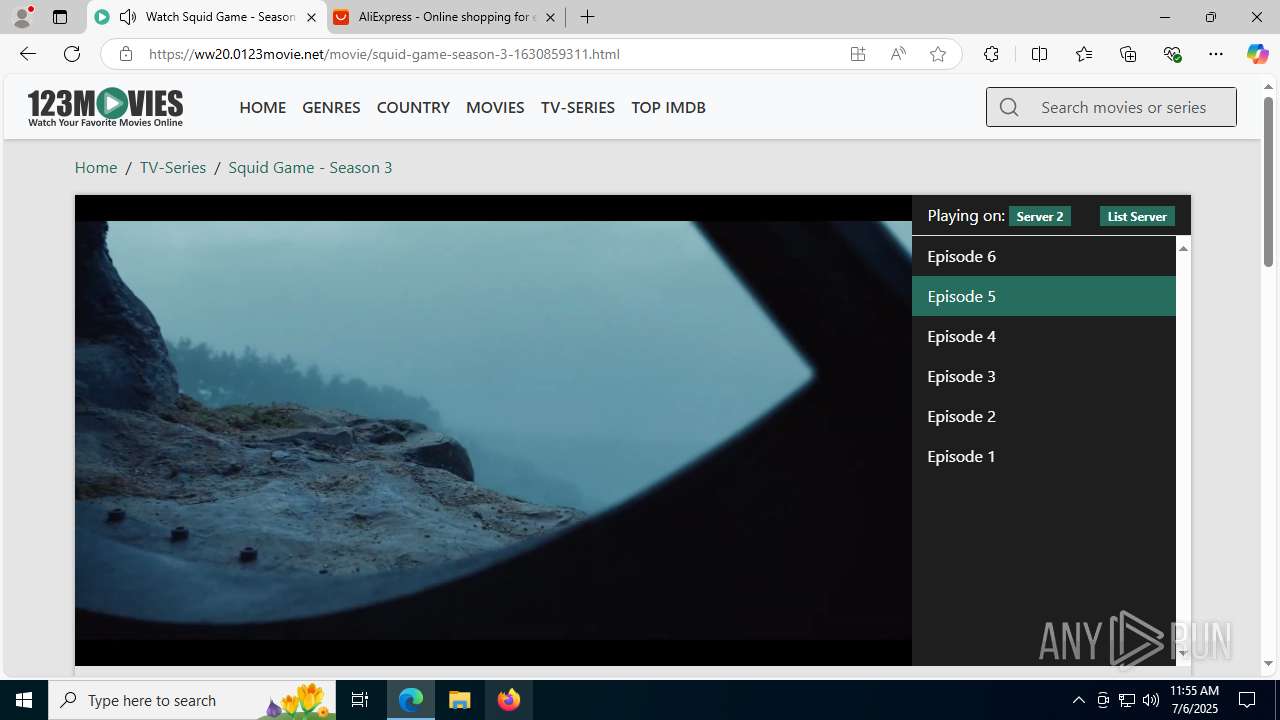Open the Read aloud icon

[x=898, y=54]
